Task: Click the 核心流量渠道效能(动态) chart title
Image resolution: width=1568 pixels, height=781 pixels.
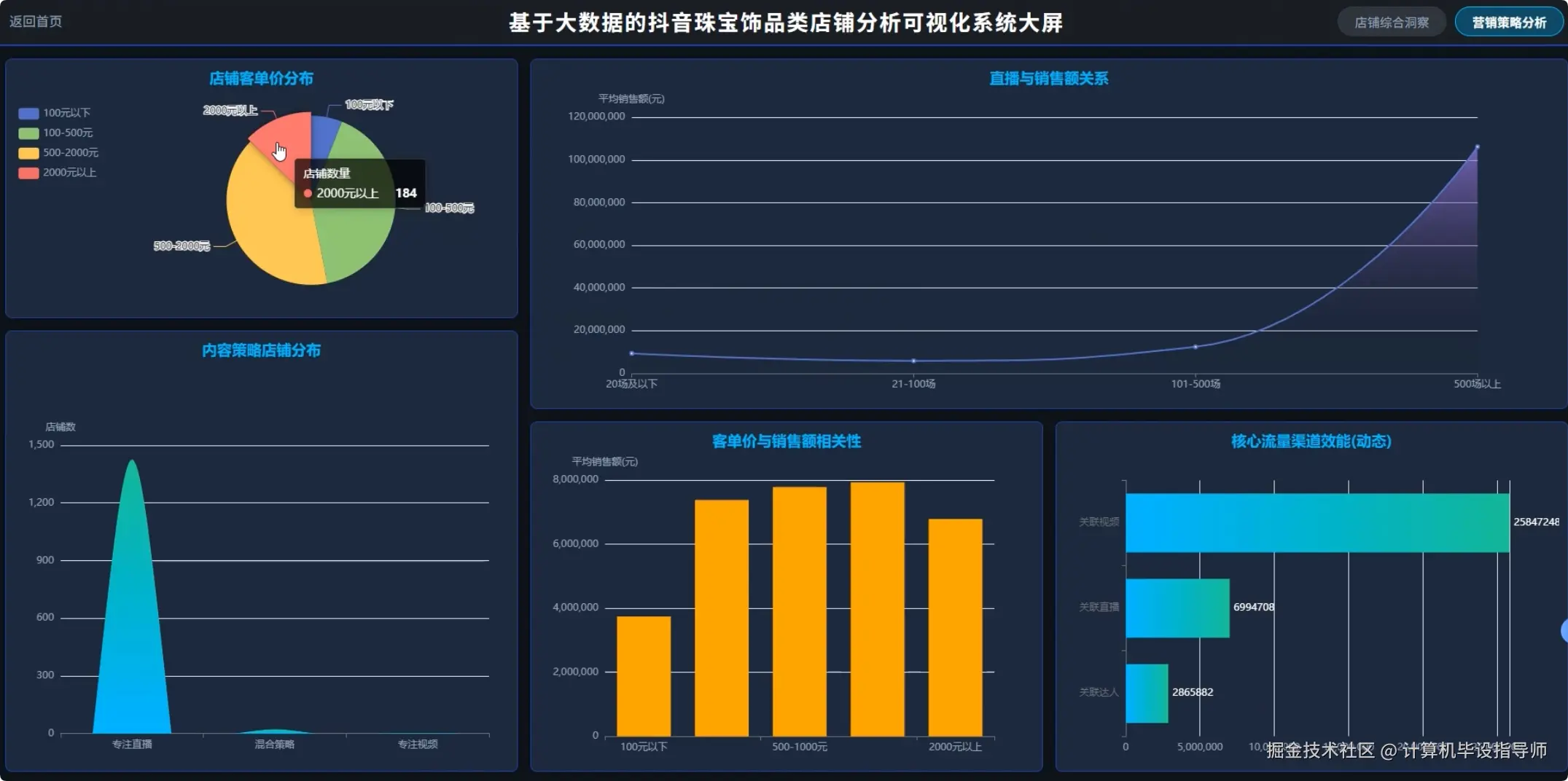Action: pyautogui.click(x=1311, y=441)
